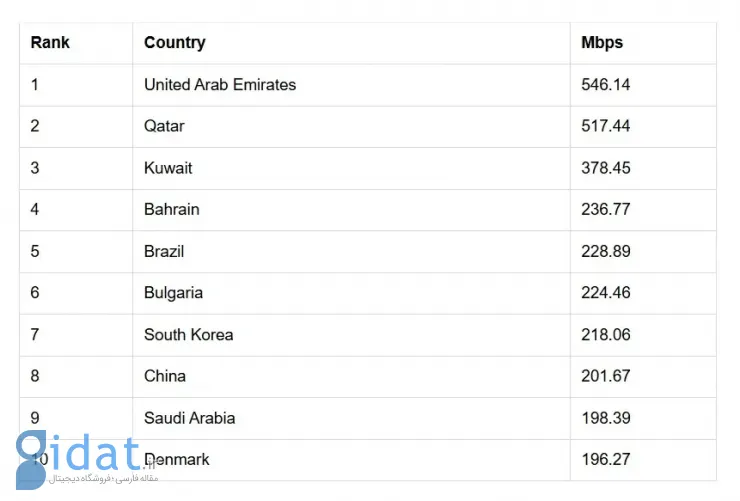
Task: Click the Rank column header
Action: coord(50,43)
